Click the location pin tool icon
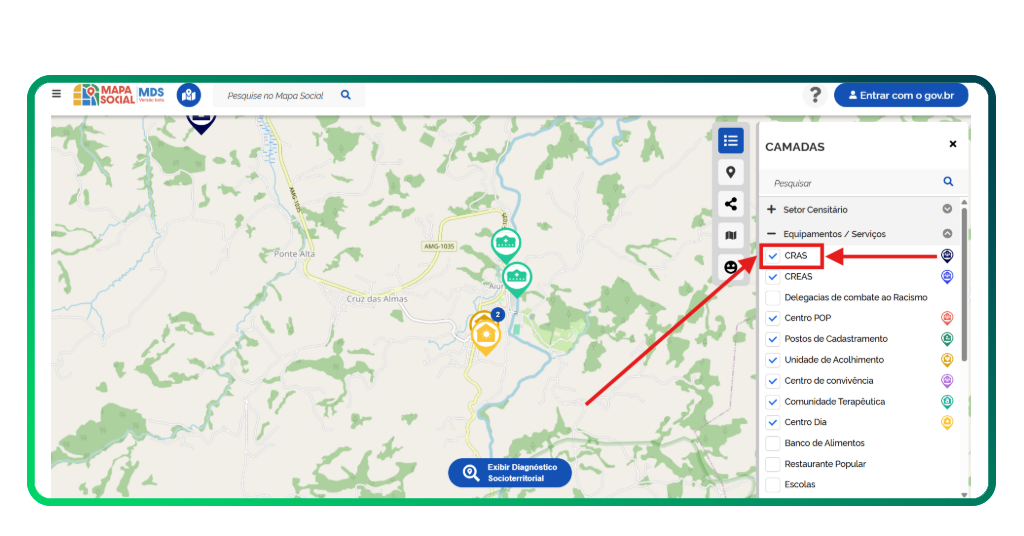This screenshot has width=1024, height=536. pos(731,172)
